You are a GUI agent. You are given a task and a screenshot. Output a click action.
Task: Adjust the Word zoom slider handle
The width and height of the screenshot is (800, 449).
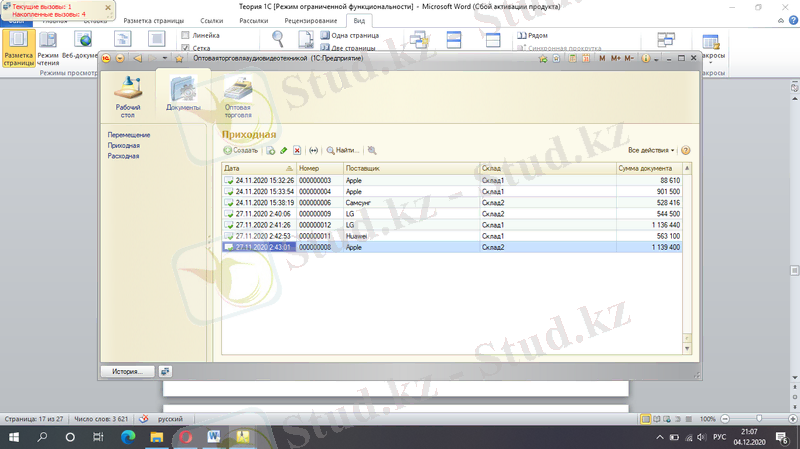pos(759,419)
